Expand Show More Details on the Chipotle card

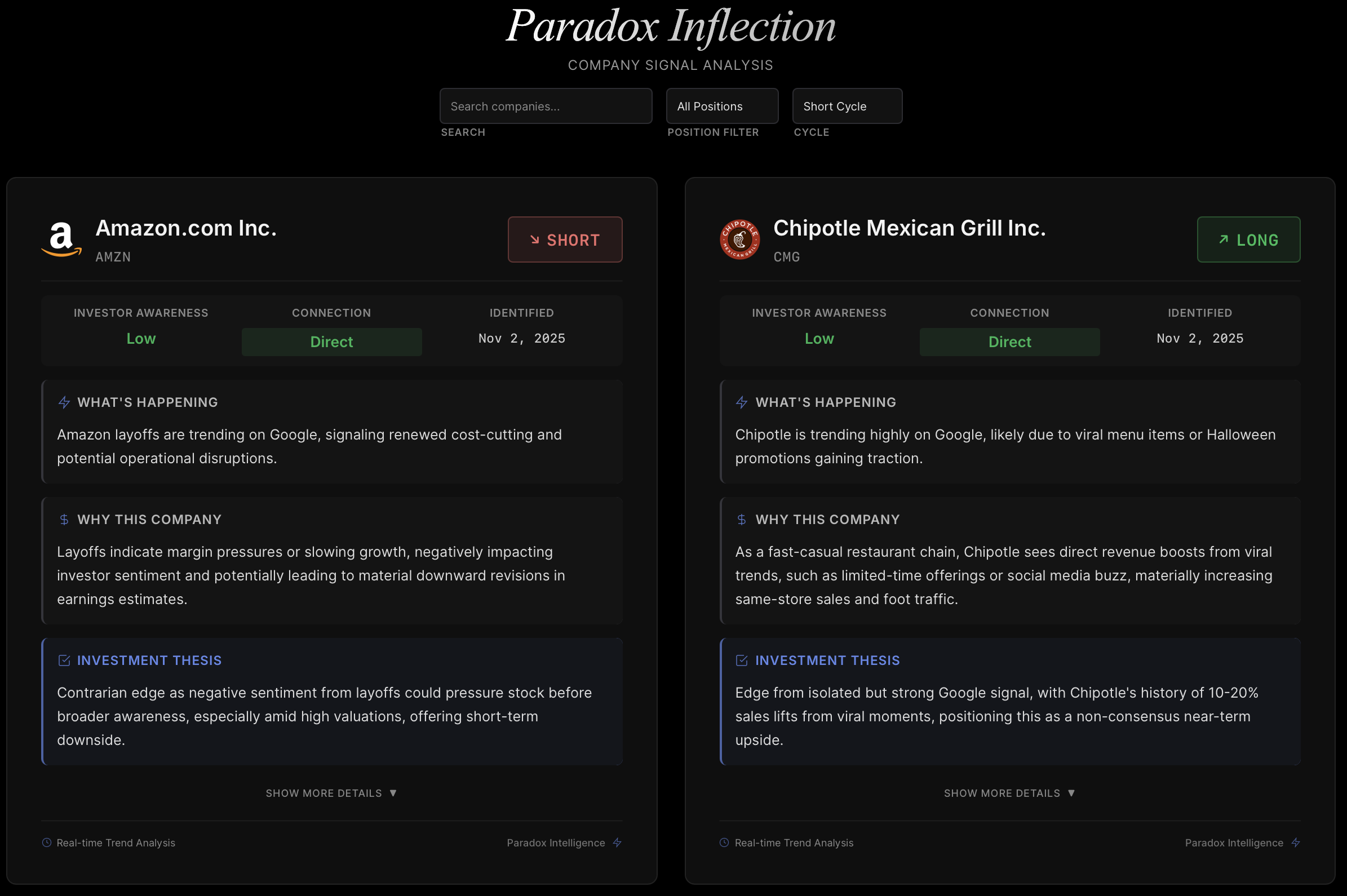1009,792
